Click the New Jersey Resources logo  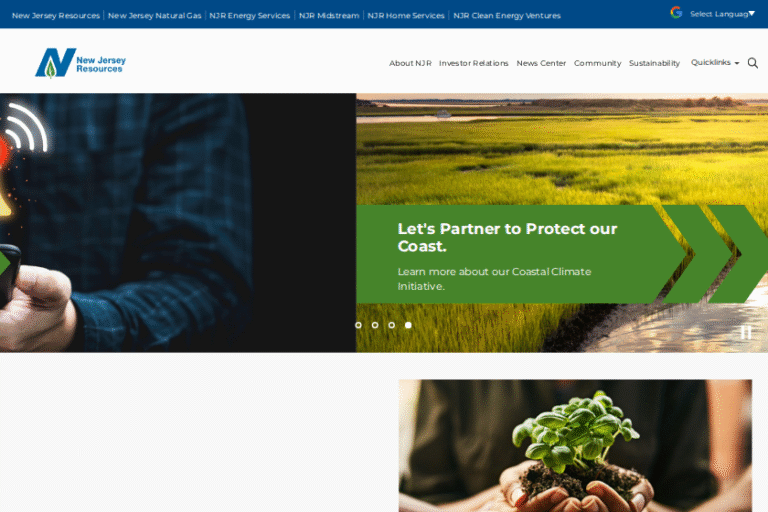click(80, 63)
